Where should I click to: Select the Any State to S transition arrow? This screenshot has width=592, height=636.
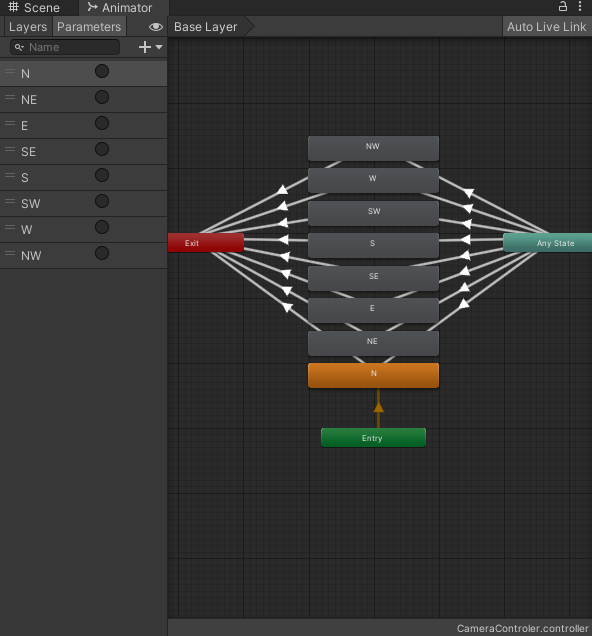click(465, 240)
